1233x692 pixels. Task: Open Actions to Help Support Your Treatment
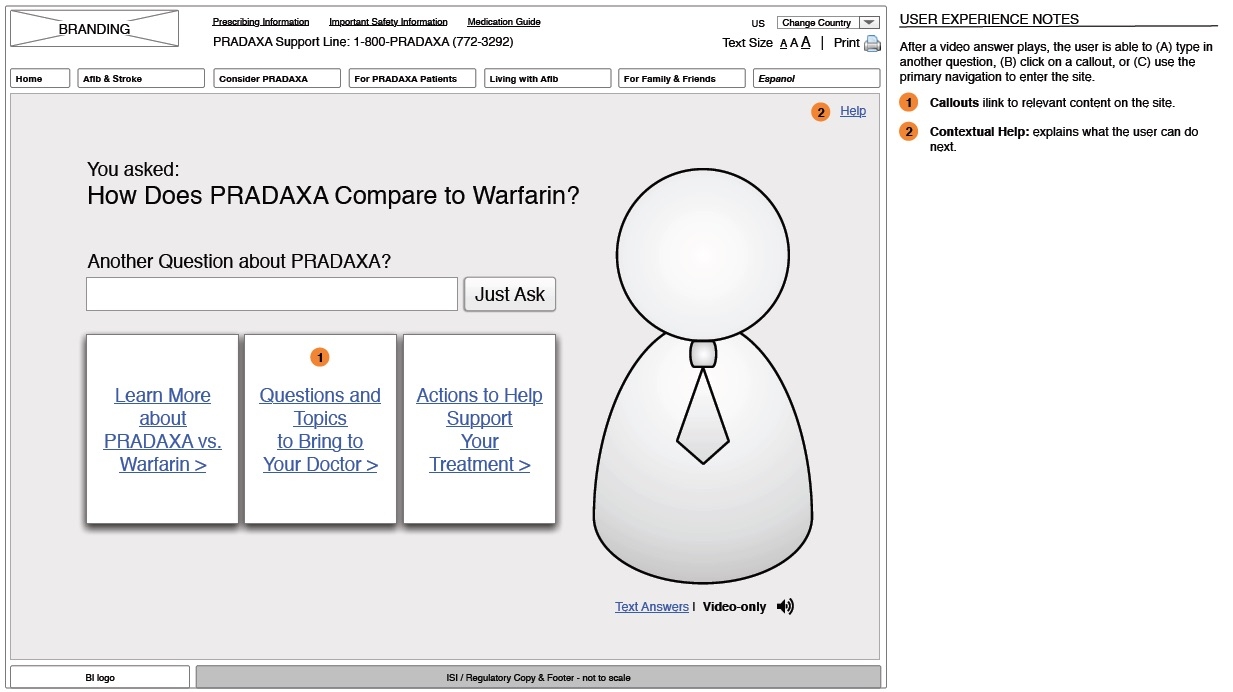(x=480, y=430)
